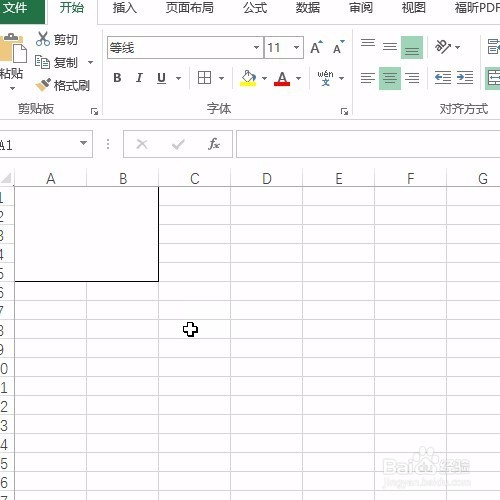Open the Orientation dropdown arrow

458,47
